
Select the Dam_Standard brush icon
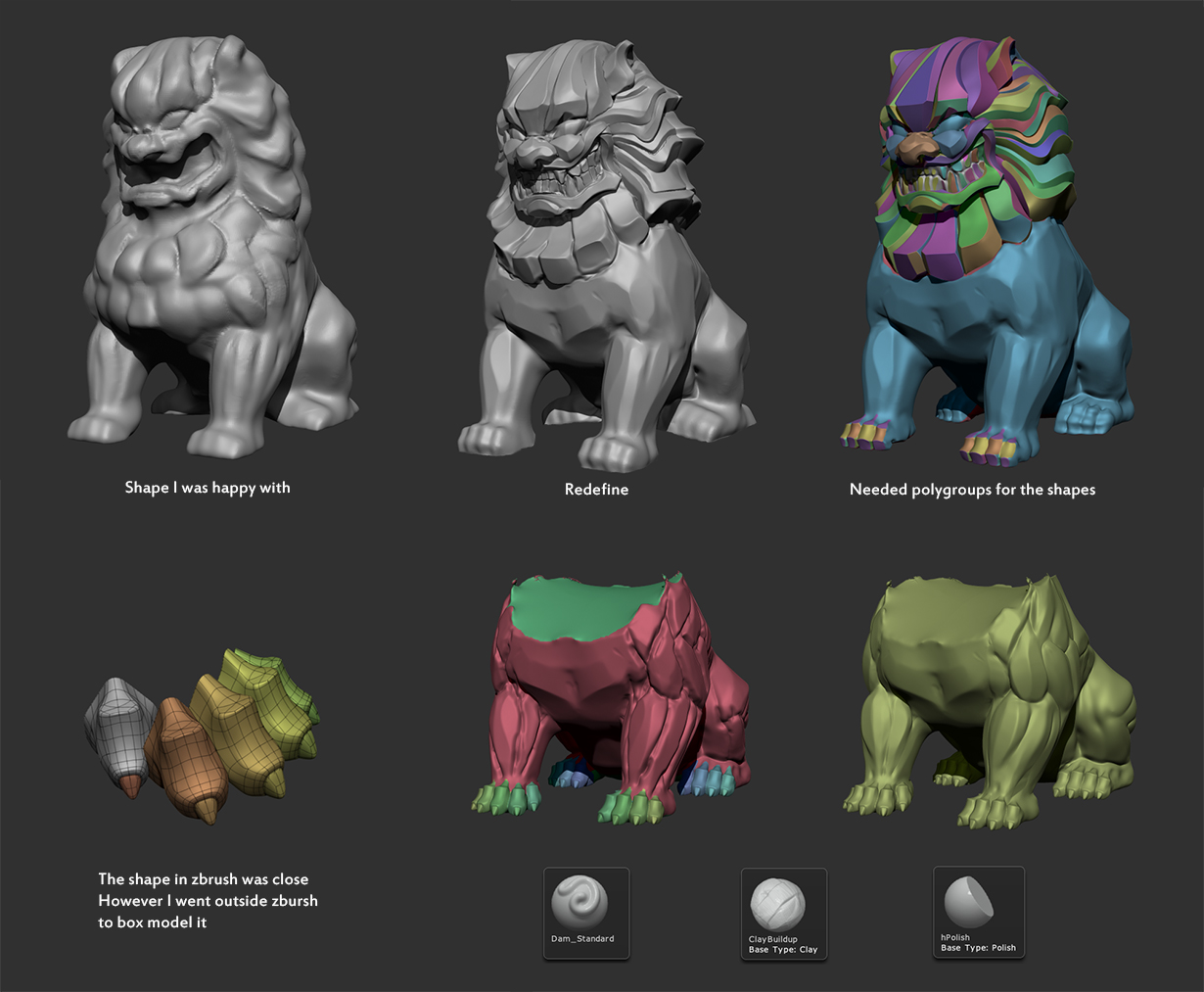pos(580,902)
